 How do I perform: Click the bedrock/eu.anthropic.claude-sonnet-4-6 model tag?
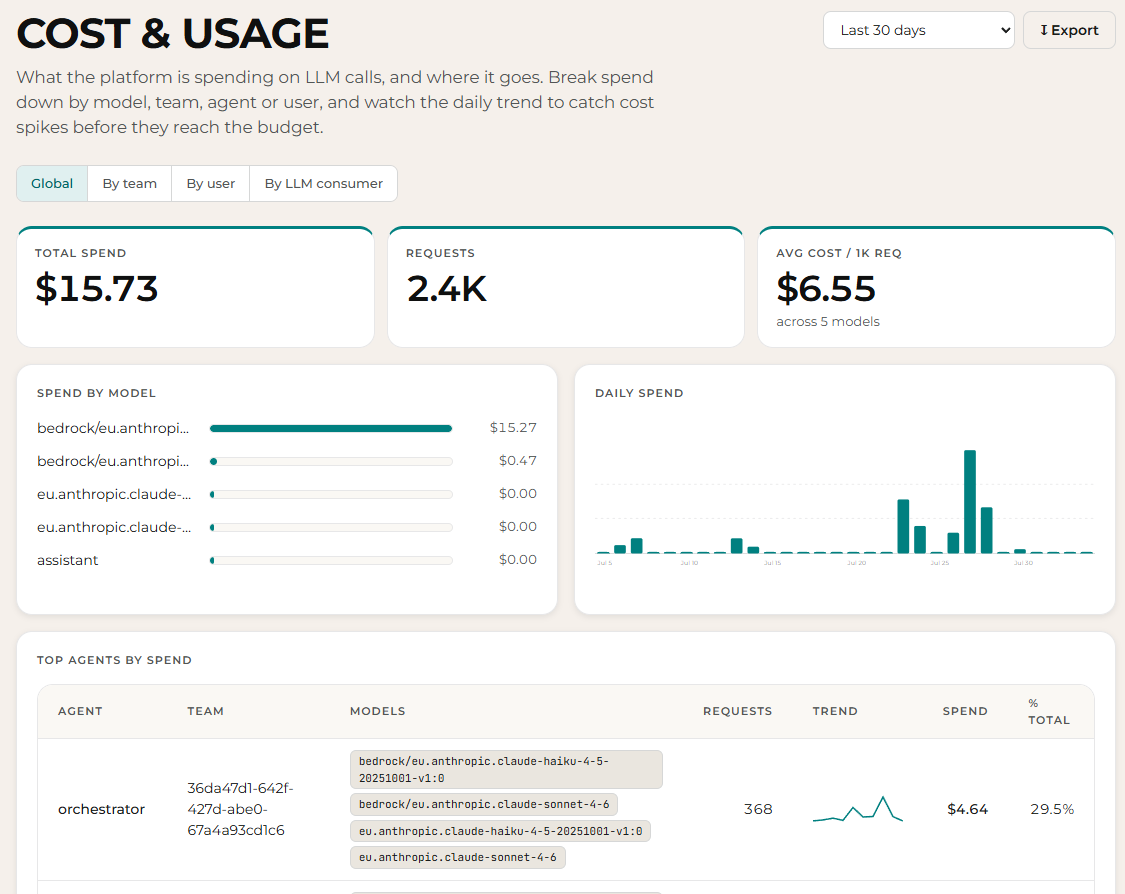pyautogui.click(x=484, y=804)
